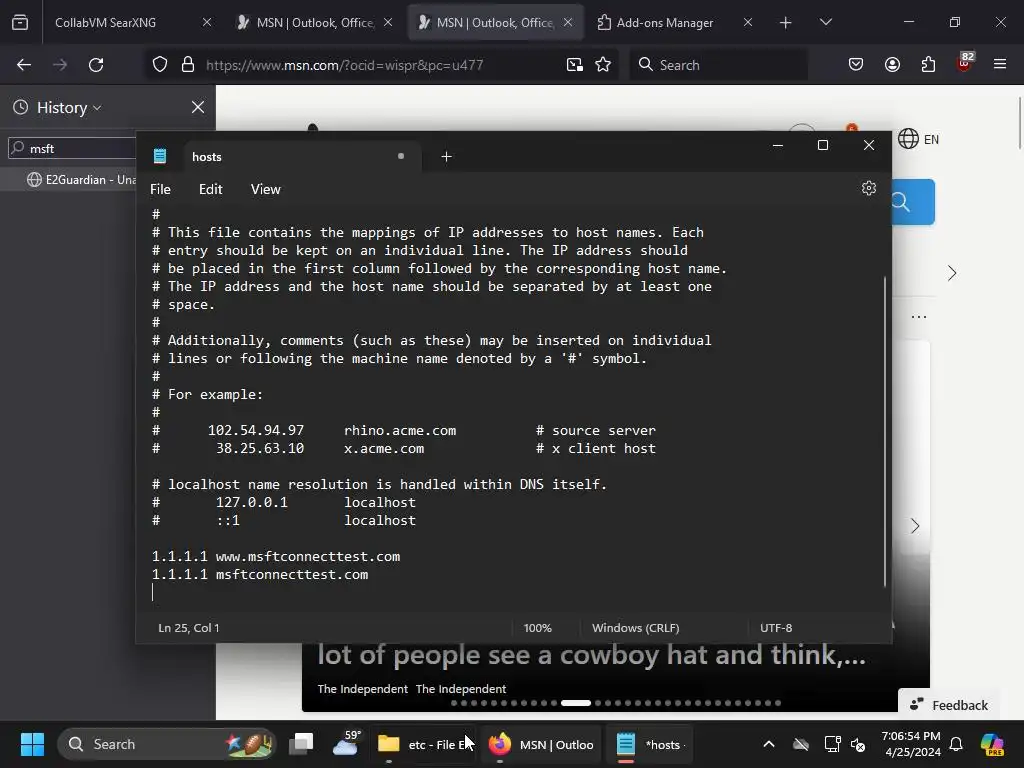Open the three-dot options on MSN page
This screenshot has width=1024, height=768.
919,317
